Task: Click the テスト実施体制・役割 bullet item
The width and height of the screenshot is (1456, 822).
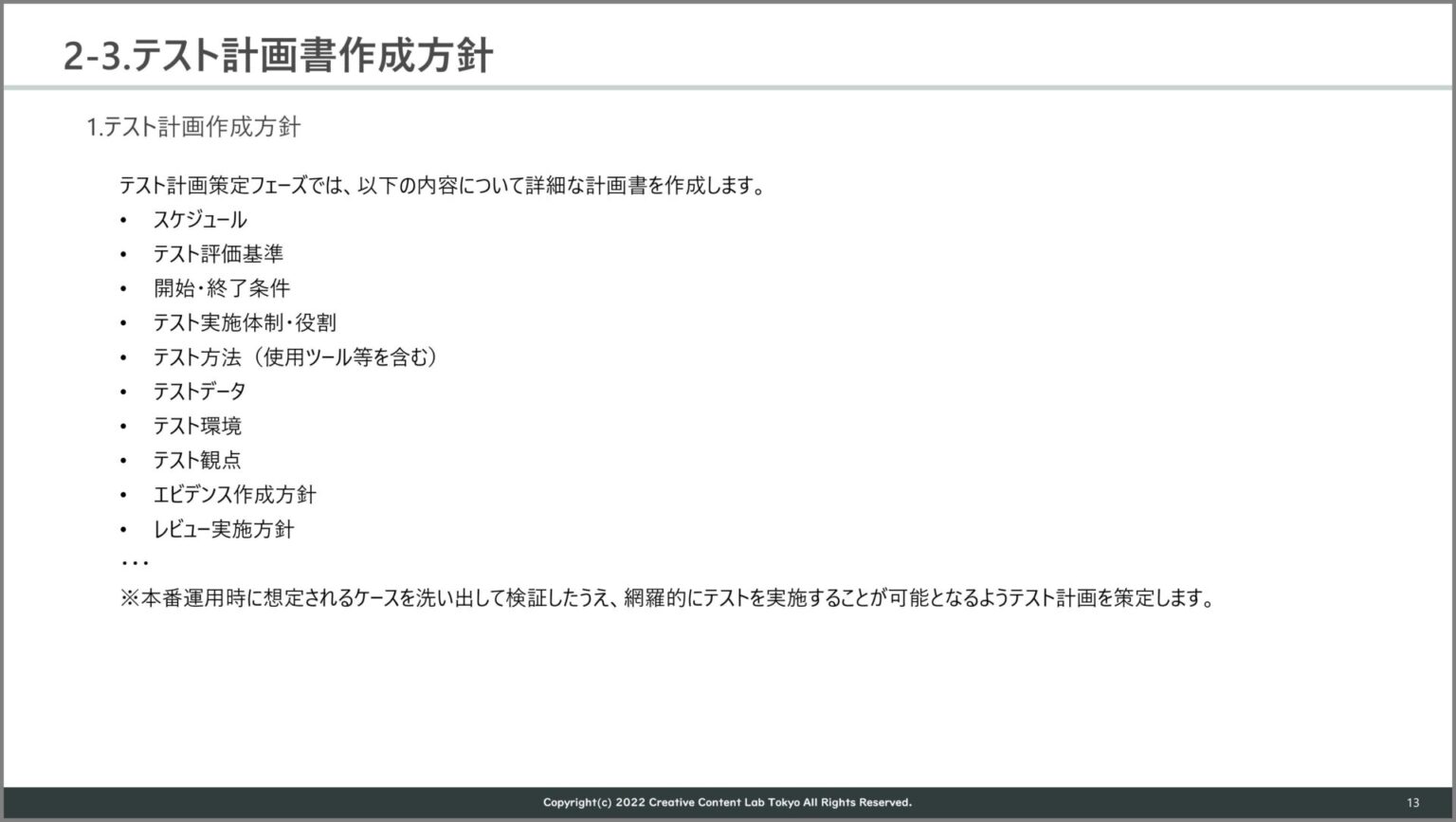Action: (245, 323)
